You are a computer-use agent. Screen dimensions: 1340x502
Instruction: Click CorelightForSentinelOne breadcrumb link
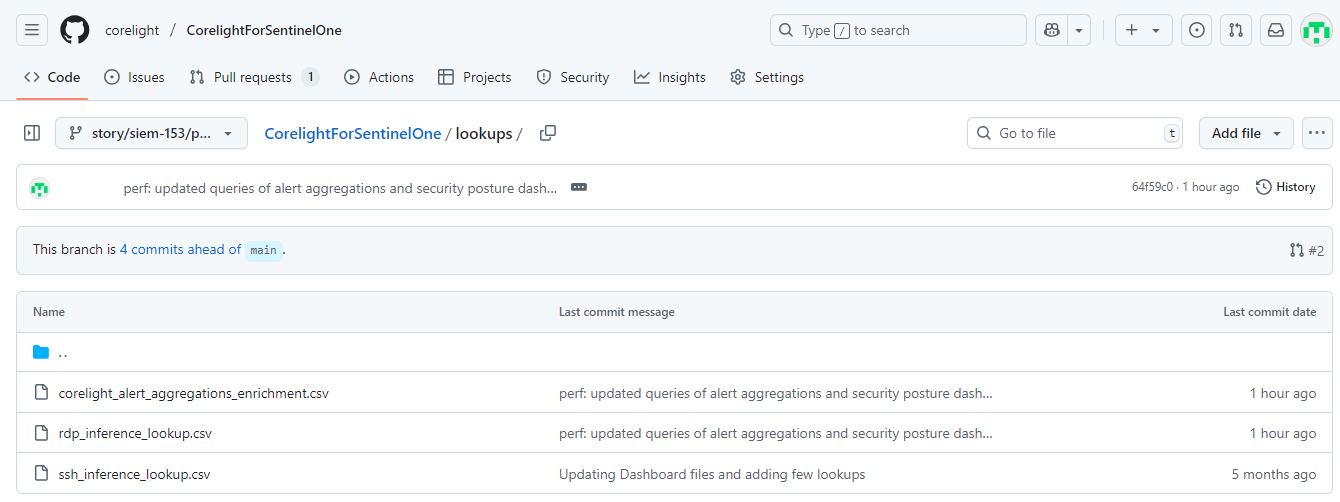[x=353, y=133]
